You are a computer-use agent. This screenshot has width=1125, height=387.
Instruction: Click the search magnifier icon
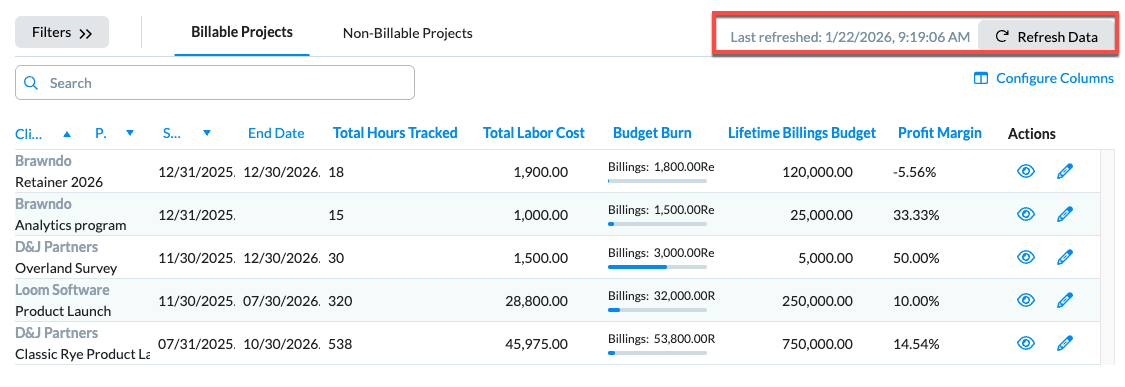coord(31,83)
